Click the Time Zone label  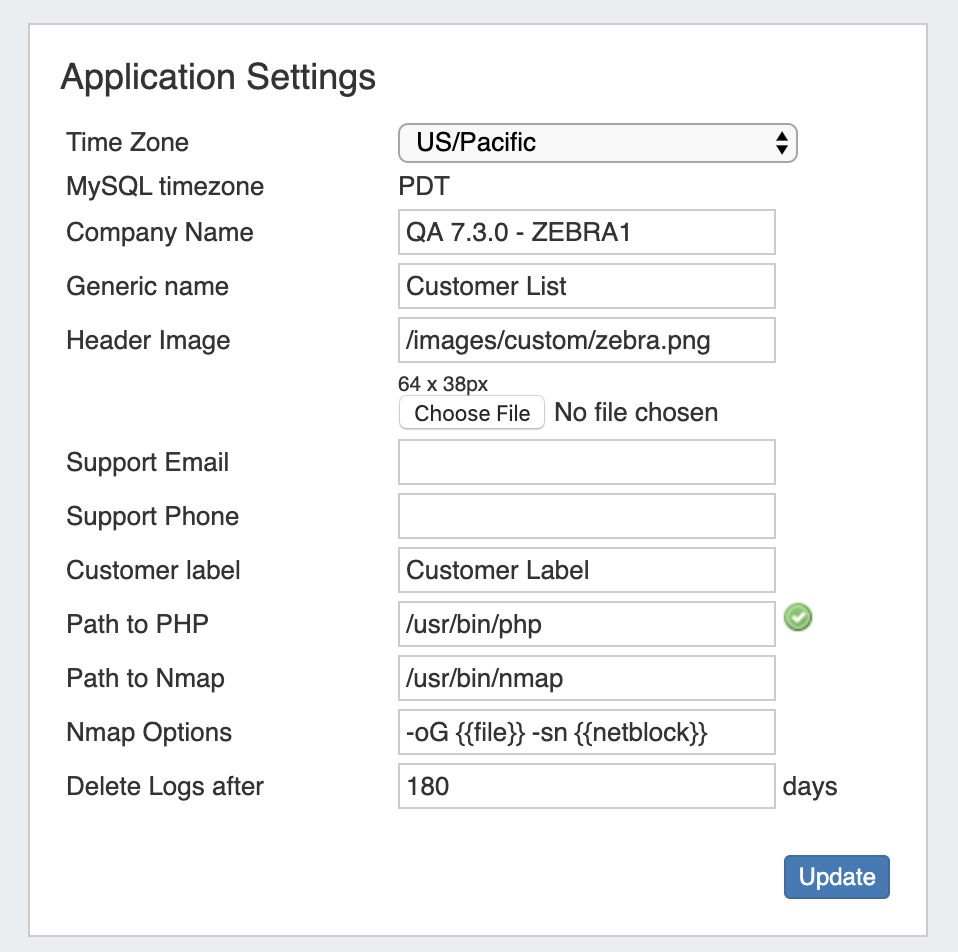[127, 143]
